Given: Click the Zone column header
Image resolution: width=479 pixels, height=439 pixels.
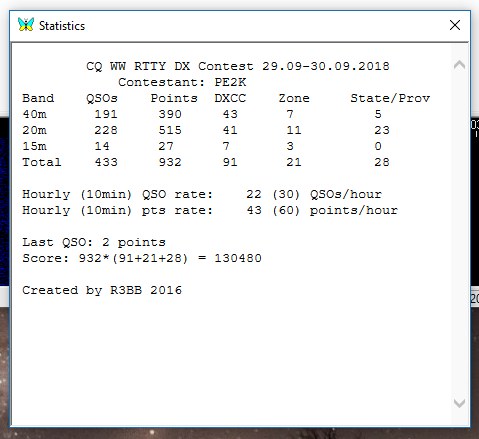Looking at the screenshot, I should point(294,98).
